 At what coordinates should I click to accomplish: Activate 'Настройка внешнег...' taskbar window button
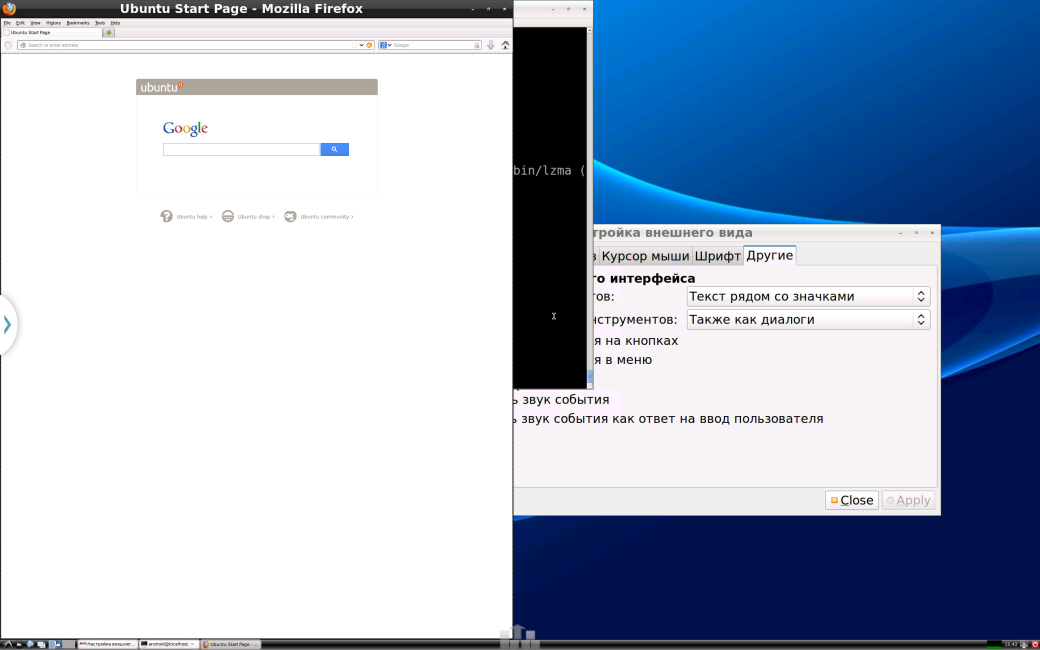[x=107, y=644]
